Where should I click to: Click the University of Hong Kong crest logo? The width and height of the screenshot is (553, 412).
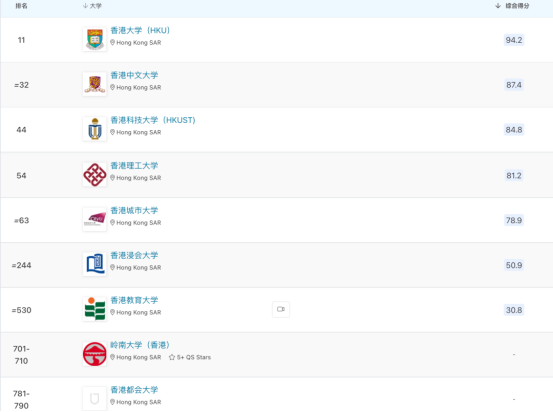95,40
